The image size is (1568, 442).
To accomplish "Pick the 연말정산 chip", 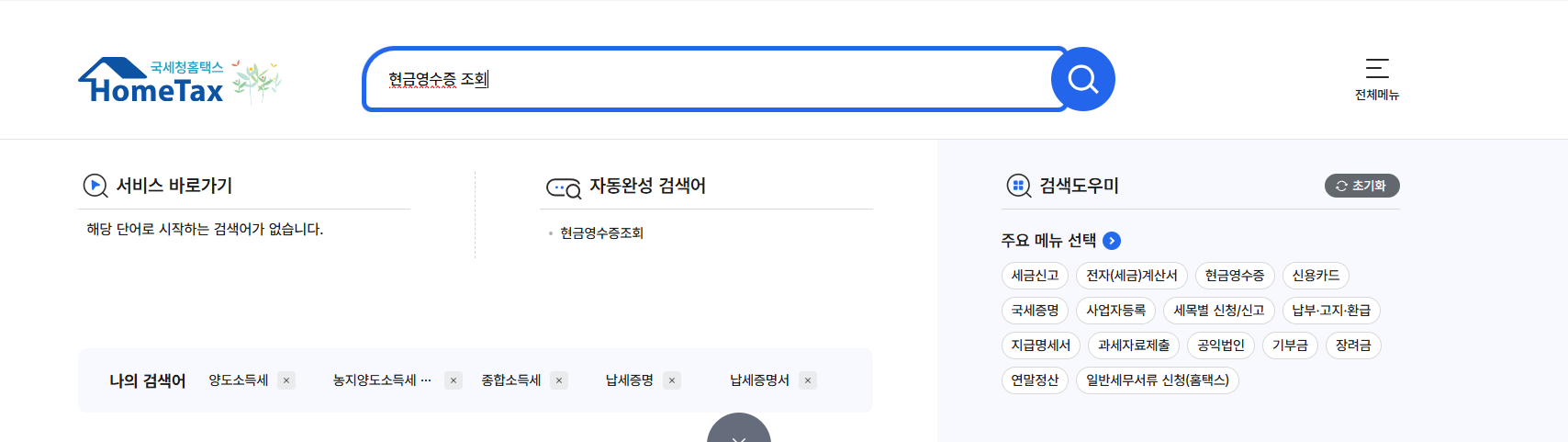I will [1035, 380].
